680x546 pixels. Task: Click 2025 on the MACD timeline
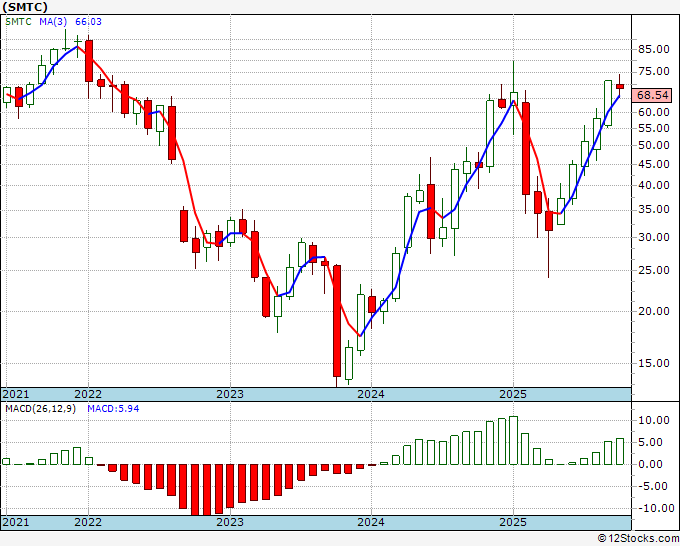tap(513, 522)
